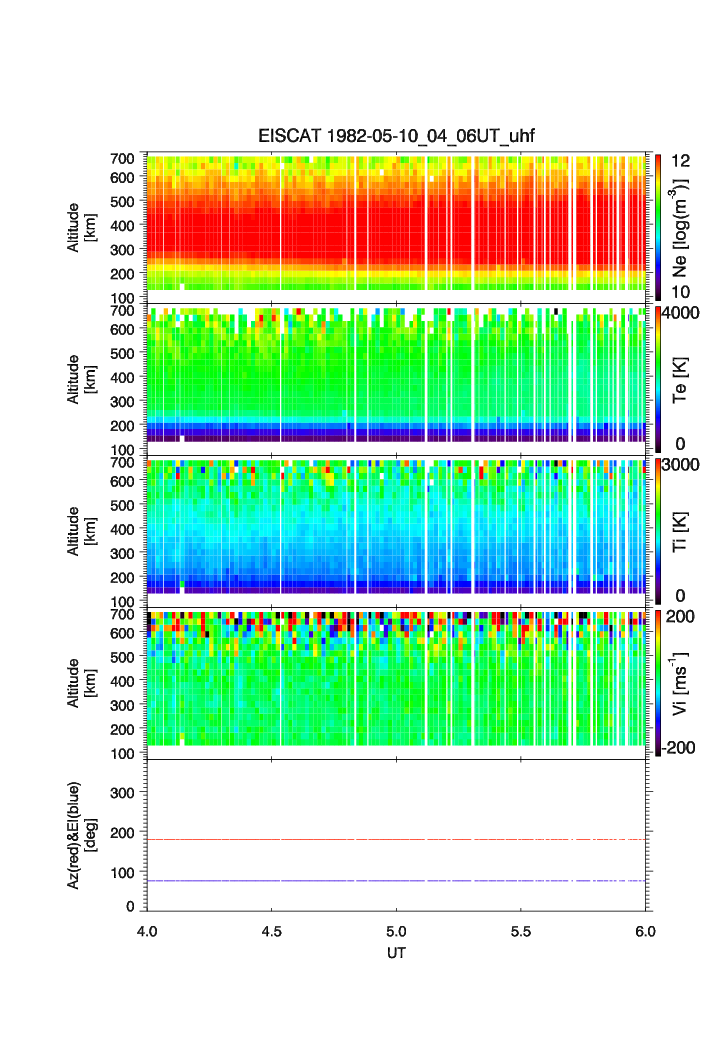
Task: Select the Ti ion temperature color bar
Action: 658,531
